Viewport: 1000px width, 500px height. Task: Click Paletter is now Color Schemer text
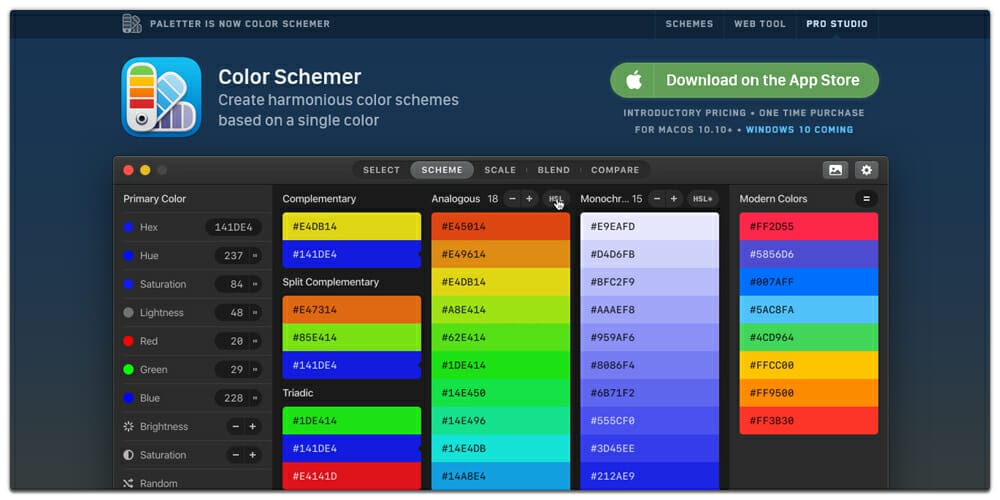pyautogui.click(x=240, y=24)
